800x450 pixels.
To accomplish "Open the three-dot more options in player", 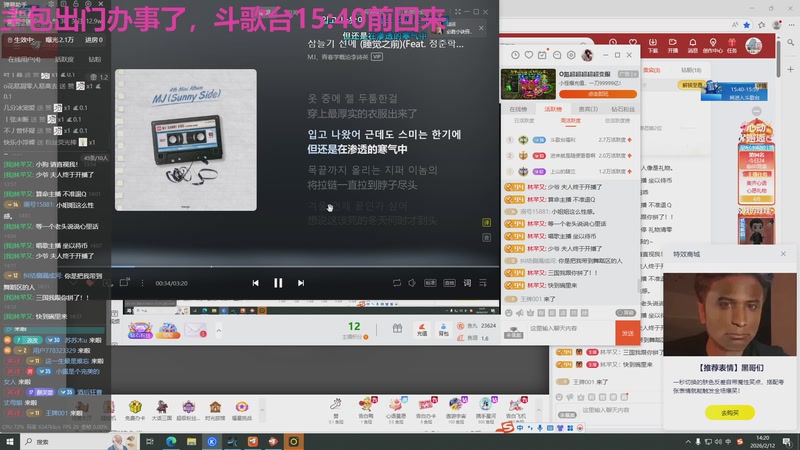I will pyautogui.click(x=142, y=283).
